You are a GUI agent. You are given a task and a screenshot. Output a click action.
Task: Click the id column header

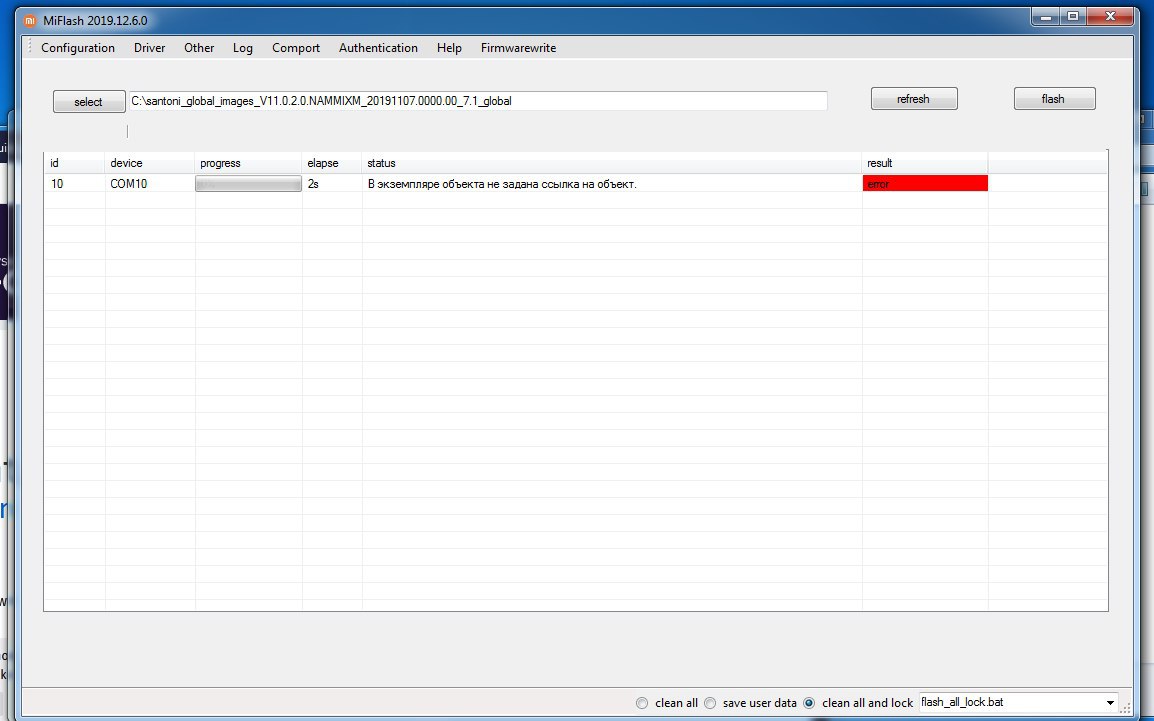74,163
